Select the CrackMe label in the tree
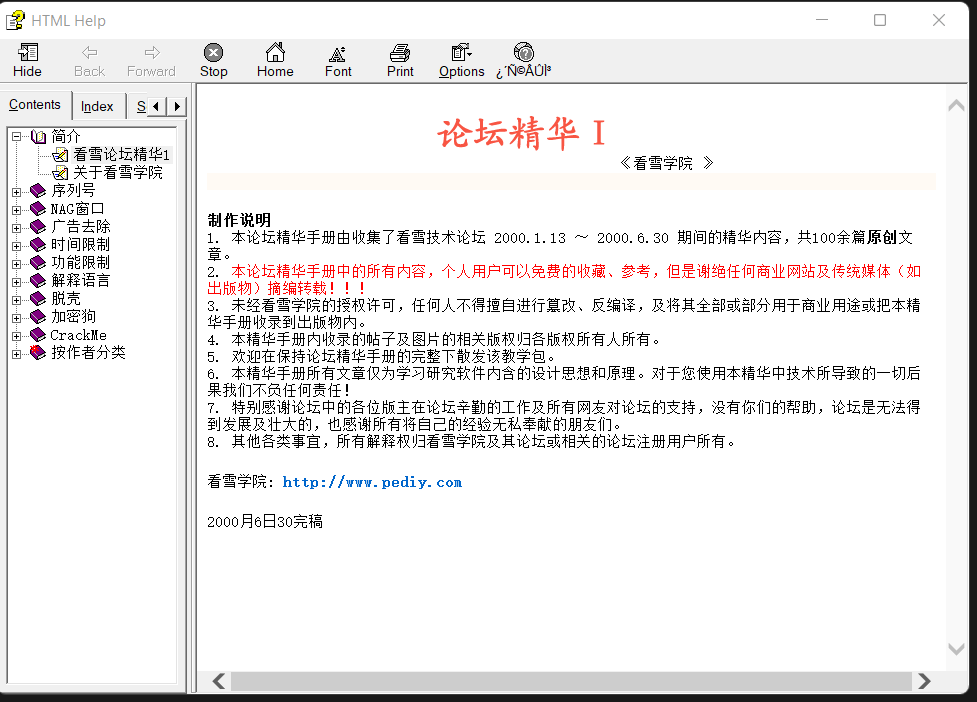Screen dimensions: 977x702 (79, 335)
